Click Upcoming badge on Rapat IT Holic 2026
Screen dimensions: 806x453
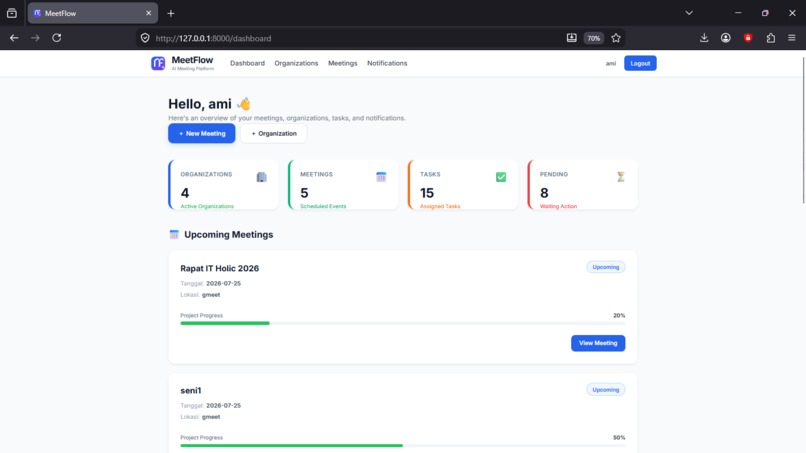pyautogui.click(x=606, y=267)
